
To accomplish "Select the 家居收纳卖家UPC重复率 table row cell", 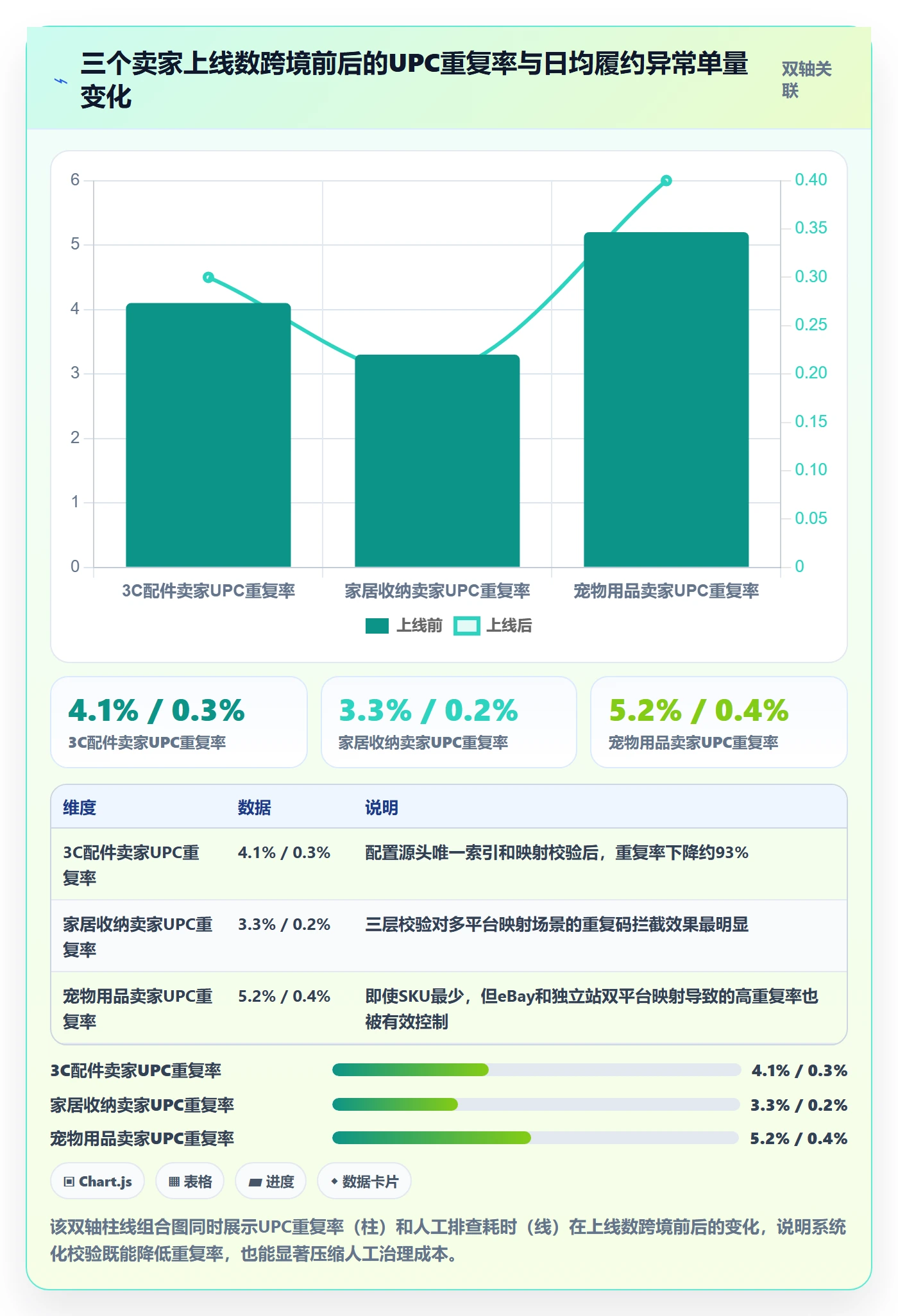I will (x=139, y=936).
